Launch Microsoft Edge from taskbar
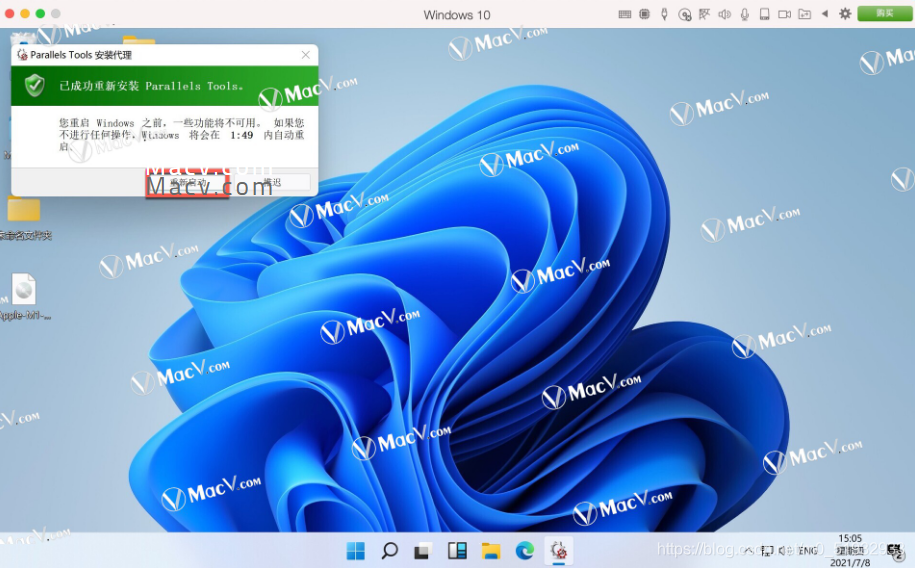The width and height of the screenshot is (915, 568). click(525, 550)
